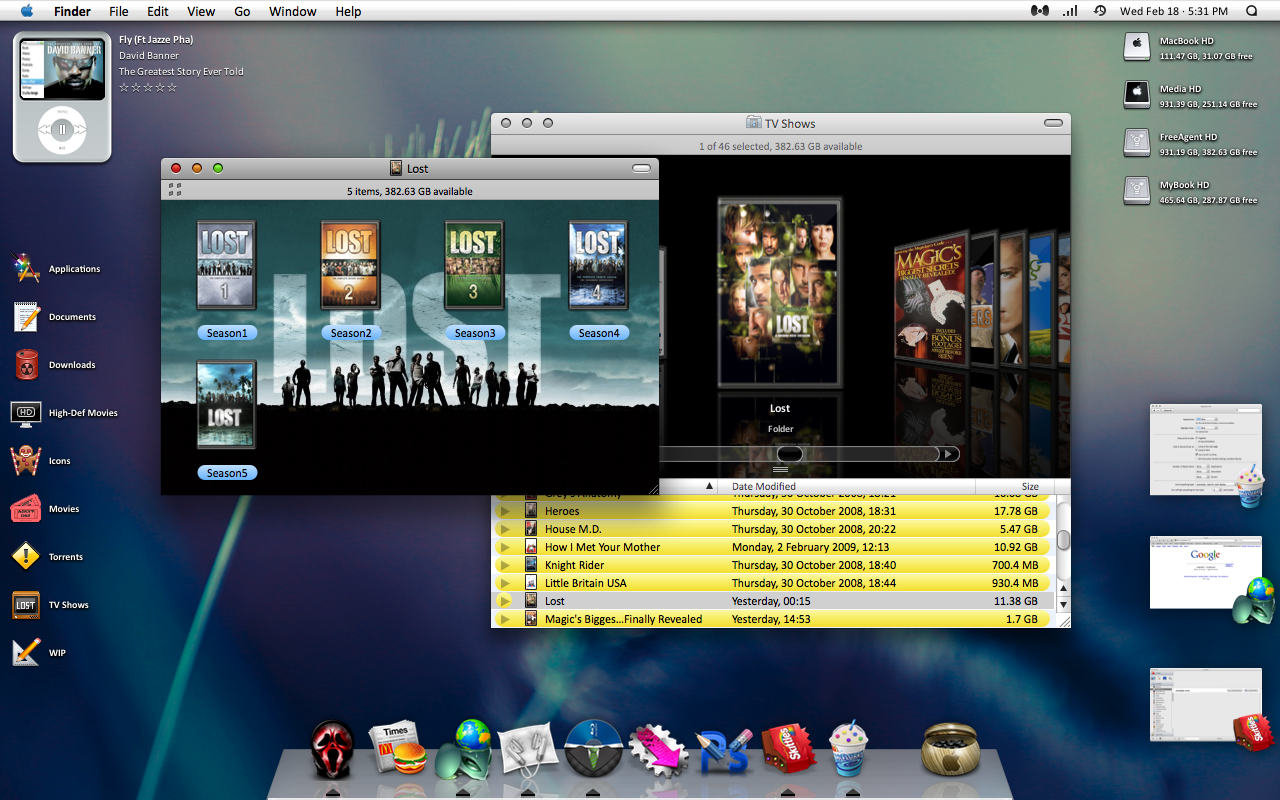1280x800 pixels.
Task: Open the Help menu
Action: pos(348,11)
